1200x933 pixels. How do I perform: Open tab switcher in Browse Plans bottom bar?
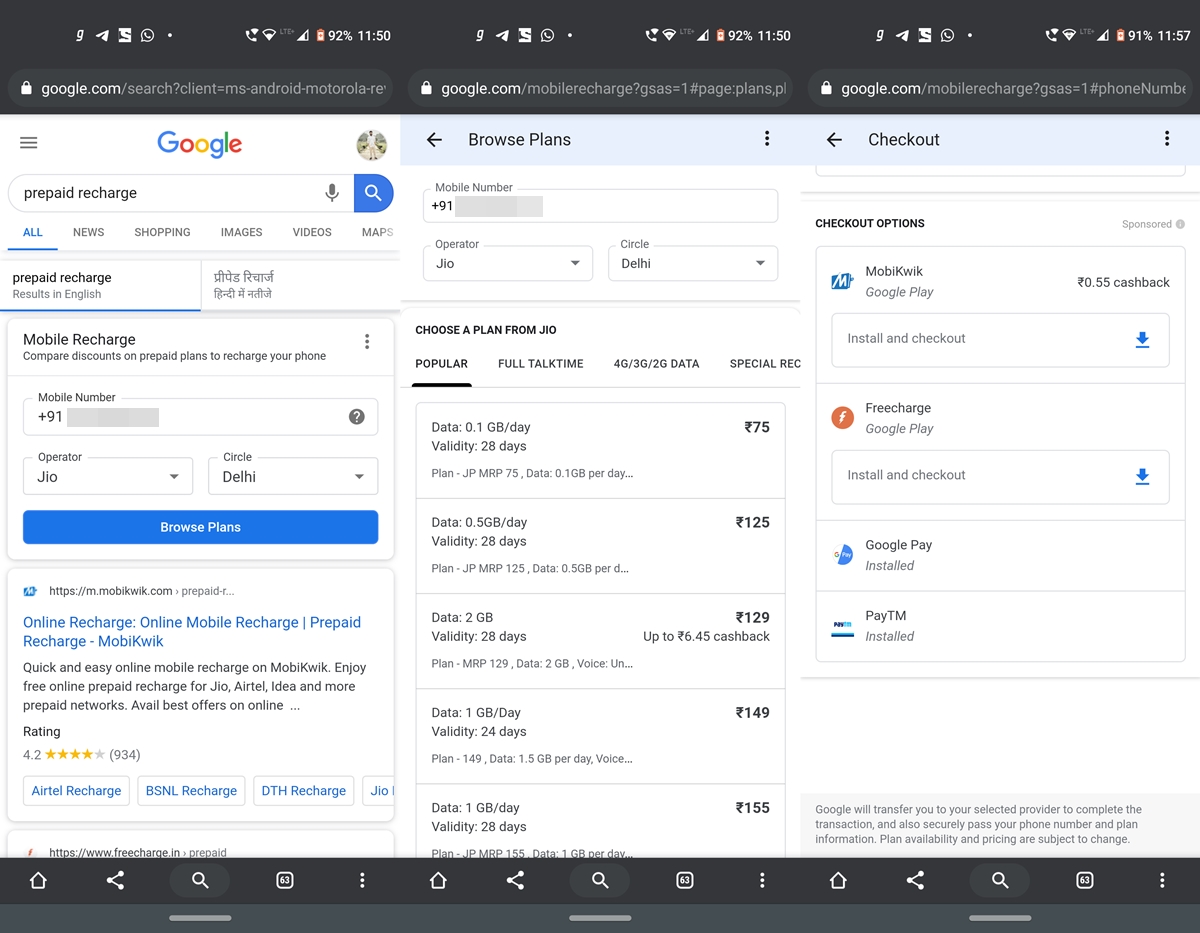pyautogui.click(x=685, y=880)
